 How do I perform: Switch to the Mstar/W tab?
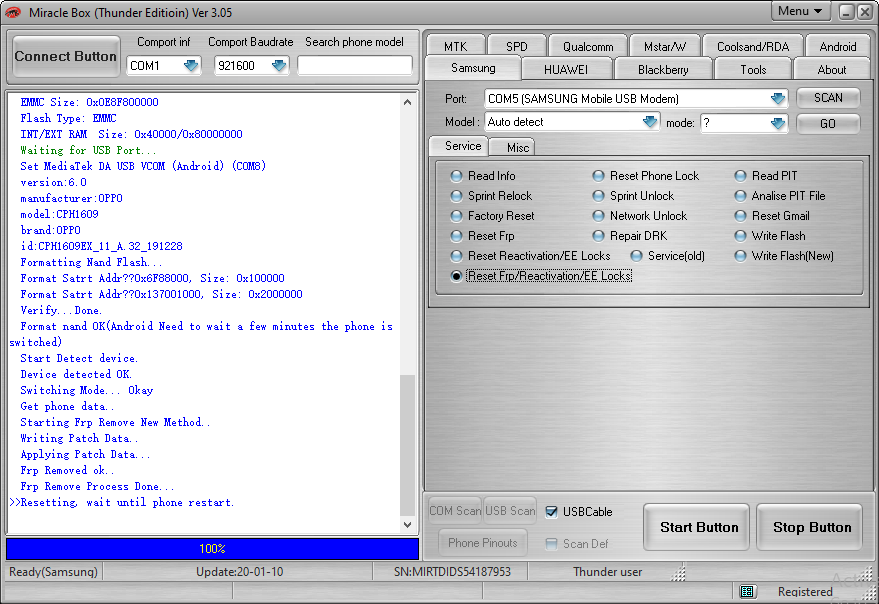tap(665, 47)
